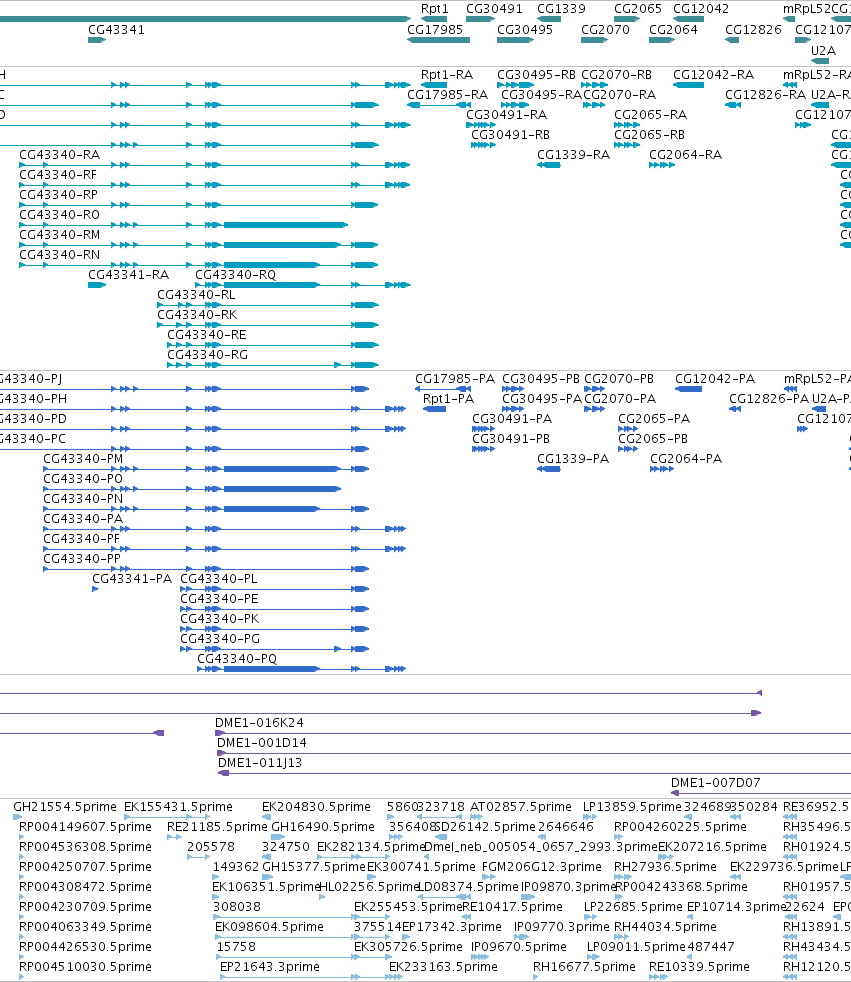Click the CG1339-PA protein label
Viewport: 851px width, 982px height.
[x=572, y=459]
